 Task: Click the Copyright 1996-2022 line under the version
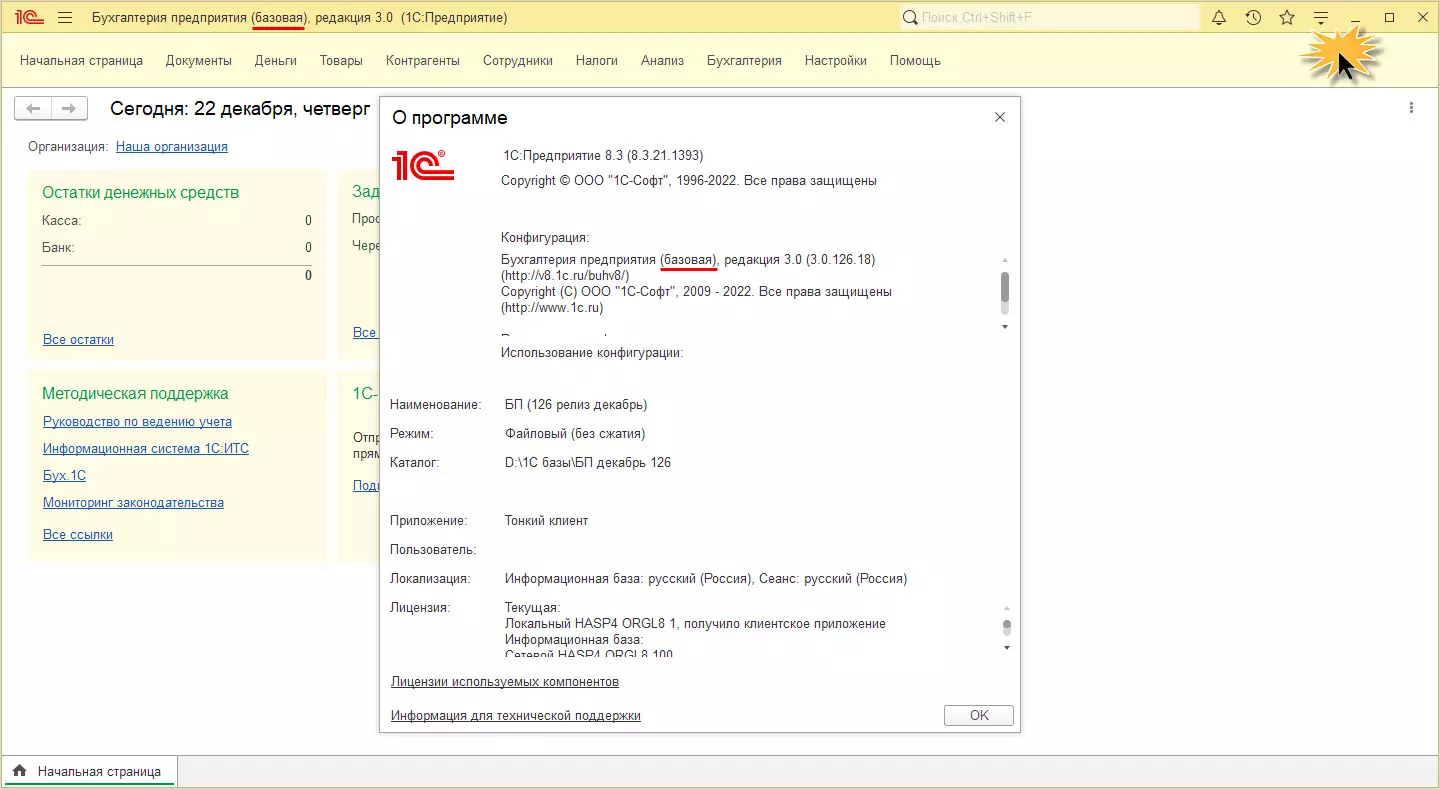689,180
